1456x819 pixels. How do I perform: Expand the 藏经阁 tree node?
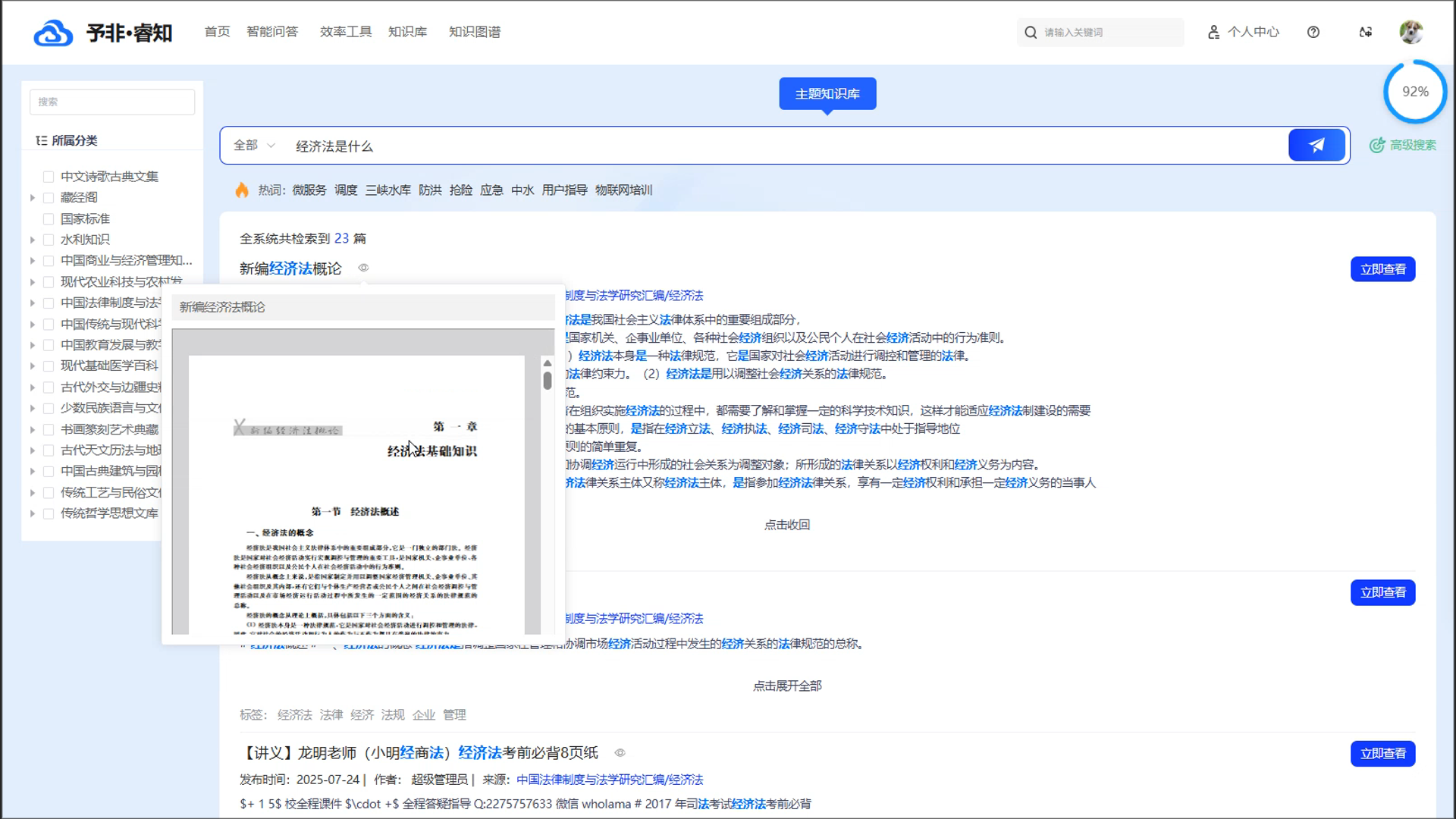(x=33, y=198)
